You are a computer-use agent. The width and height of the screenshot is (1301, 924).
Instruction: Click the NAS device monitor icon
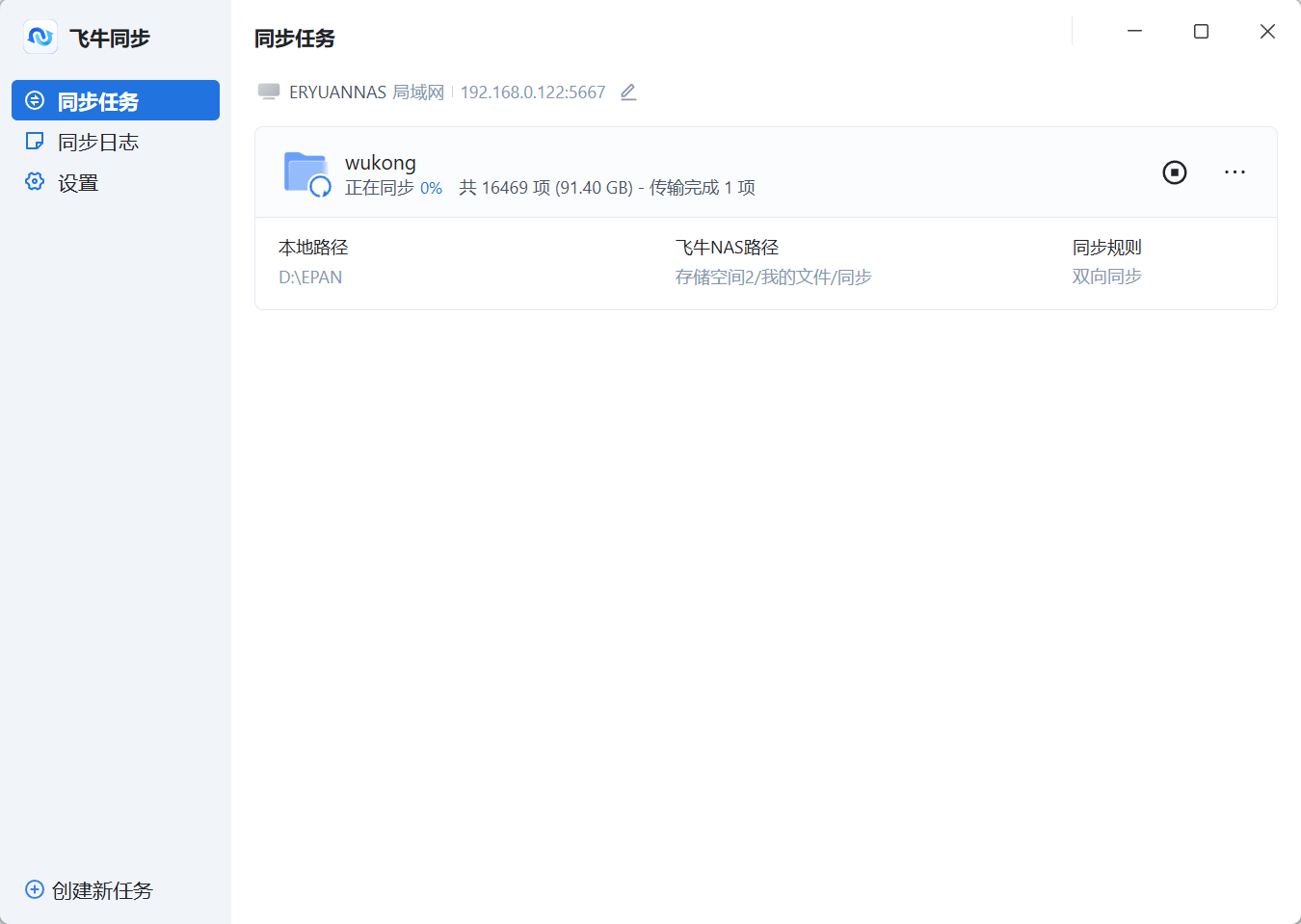click(x=269, y=92)
